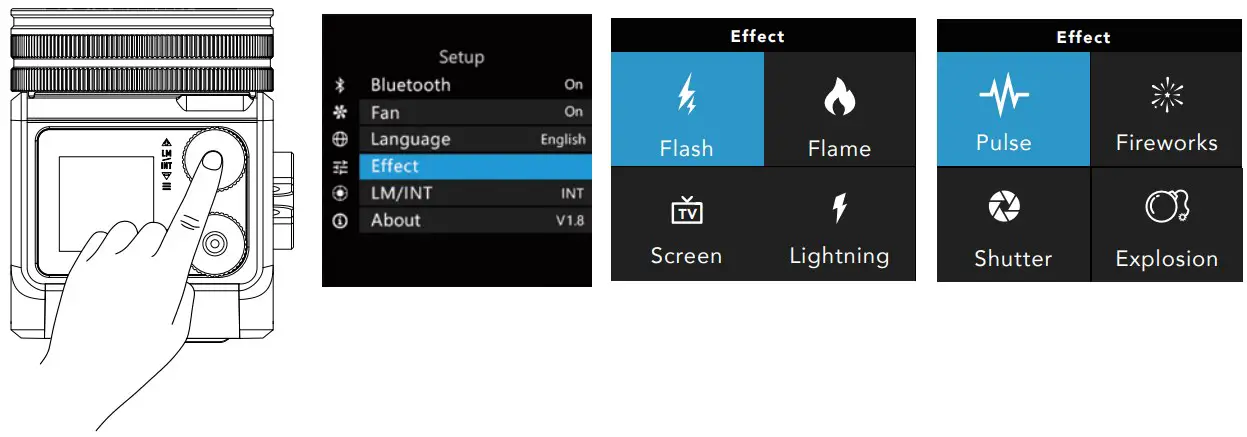
Task: Switch the LM/INT mode value
Action: pos(572,194)
